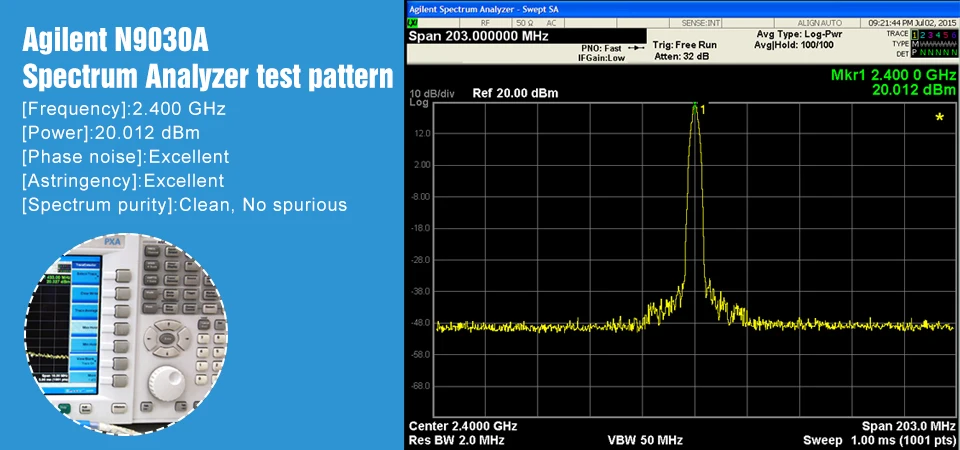Image resolution: width=960 pixels, height=450 pixels.
Task: Click the Center 2.4000 GHz readout
Action: (x=463, y=426)
